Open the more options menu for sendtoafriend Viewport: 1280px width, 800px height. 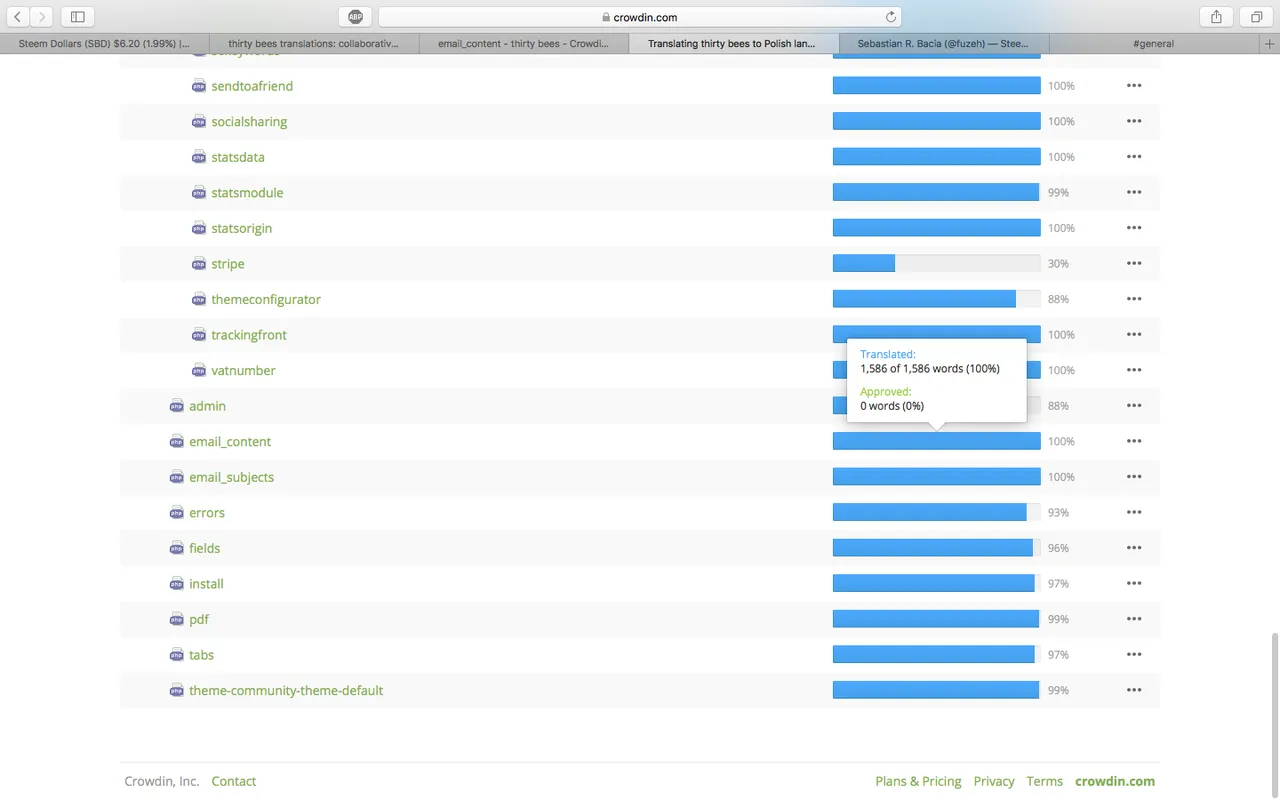pyautogui.click(x=1134, y=86)
